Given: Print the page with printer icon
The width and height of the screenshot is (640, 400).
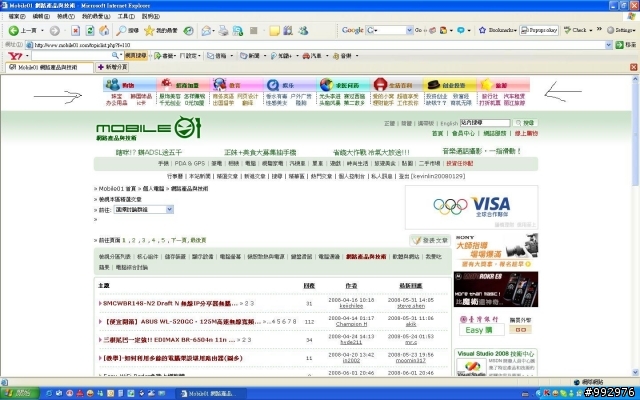Looking at the screenshot, I should (223, 31).
